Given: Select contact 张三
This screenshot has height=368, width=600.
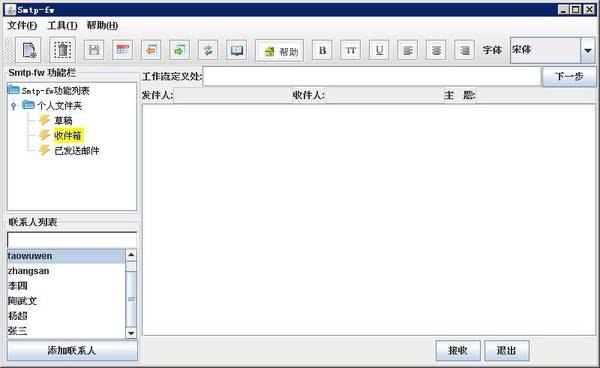Looking at the screenshot, I should (x=66, y=331).
